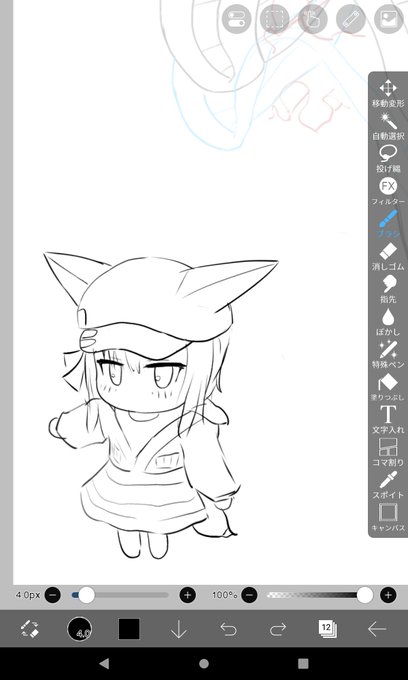Image resolution: width=408 pixels, height=680 pixels.
Task: Redo the last action
Action: pos(278,629)
